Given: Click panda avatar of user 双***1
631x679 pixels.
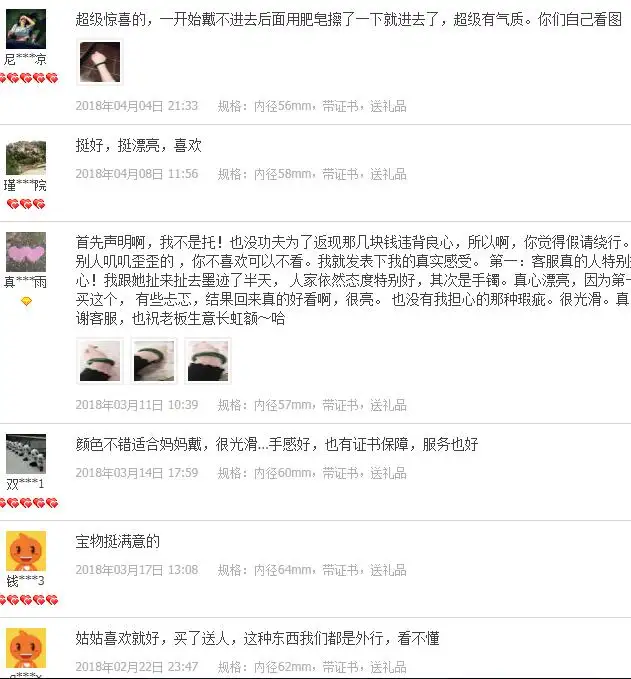Looking at the screenshot, I should (26, 454).
